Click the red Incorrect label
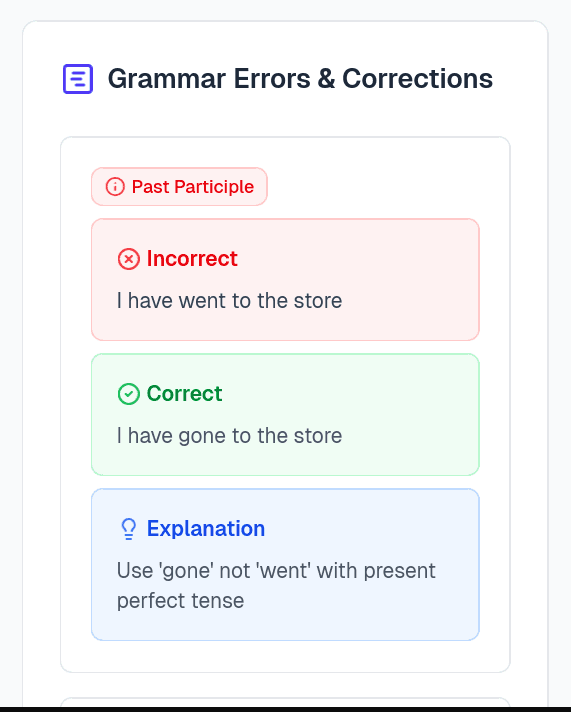The width and height of the screenshot is (571, 712). [192, 258]
